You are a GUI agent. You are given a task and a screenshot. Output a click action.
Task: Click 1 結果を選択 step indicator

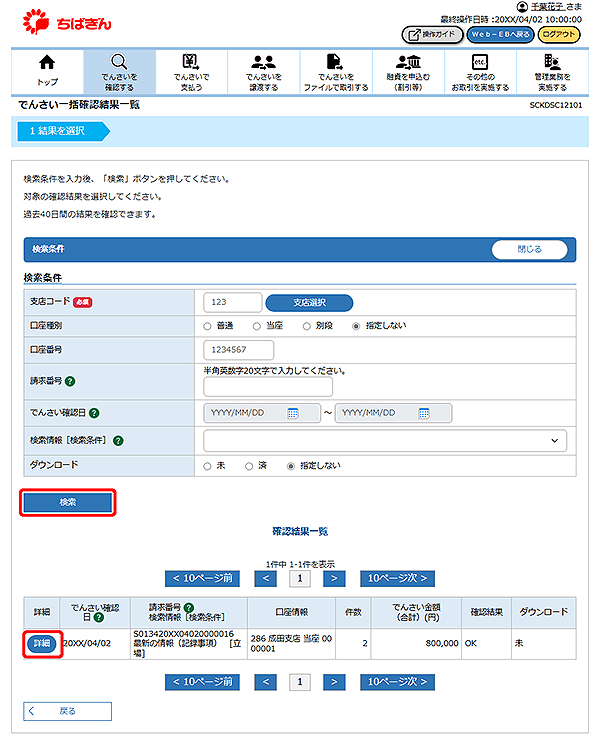tap(64, 131)
